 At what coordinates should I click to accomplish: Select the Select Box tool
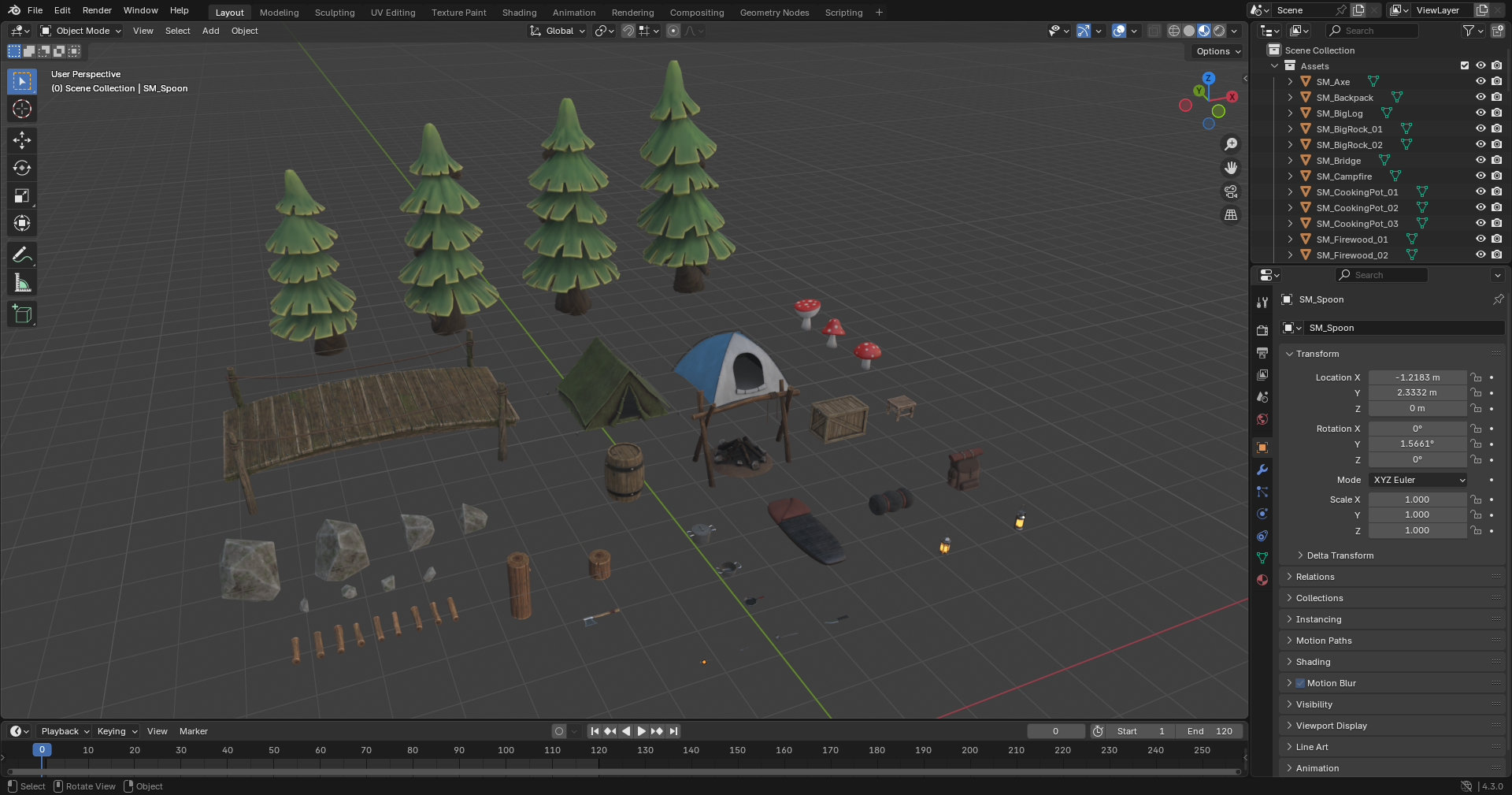click(x=22, y=81)
